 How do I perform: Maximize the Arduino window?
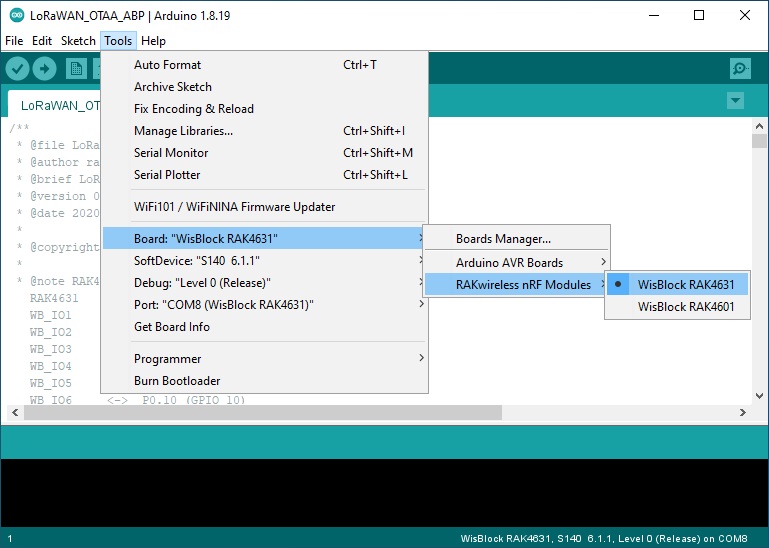(x=699, y=15)
